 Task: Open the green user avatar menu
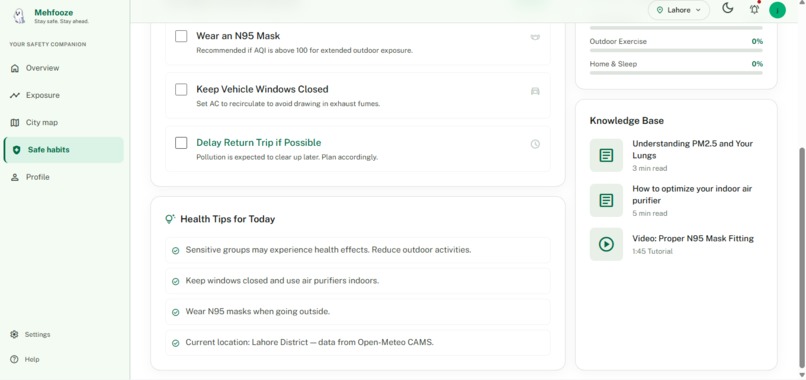click(x=777, y=9)
